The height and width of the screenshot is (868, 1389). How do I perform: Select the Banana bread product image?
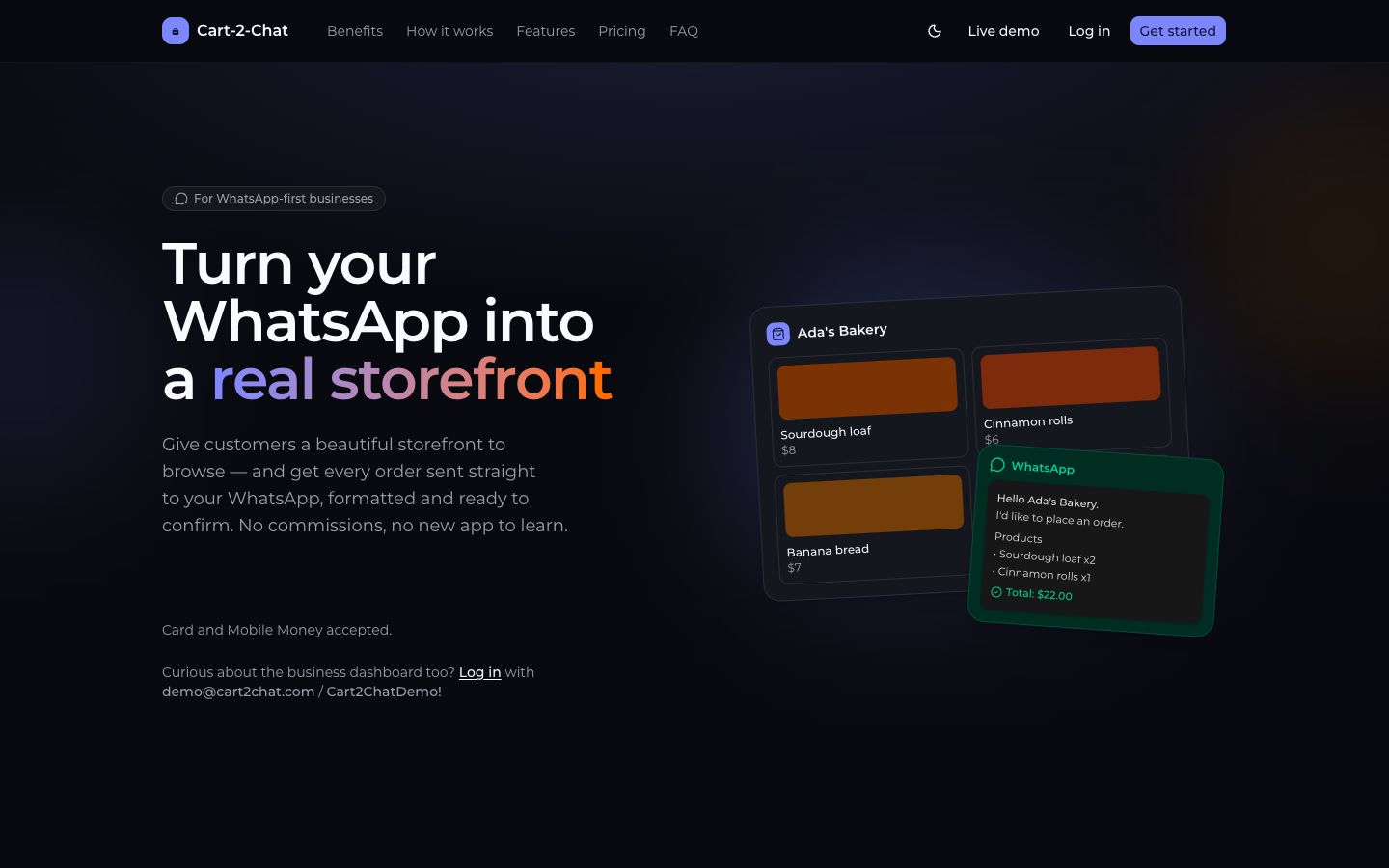874,505
